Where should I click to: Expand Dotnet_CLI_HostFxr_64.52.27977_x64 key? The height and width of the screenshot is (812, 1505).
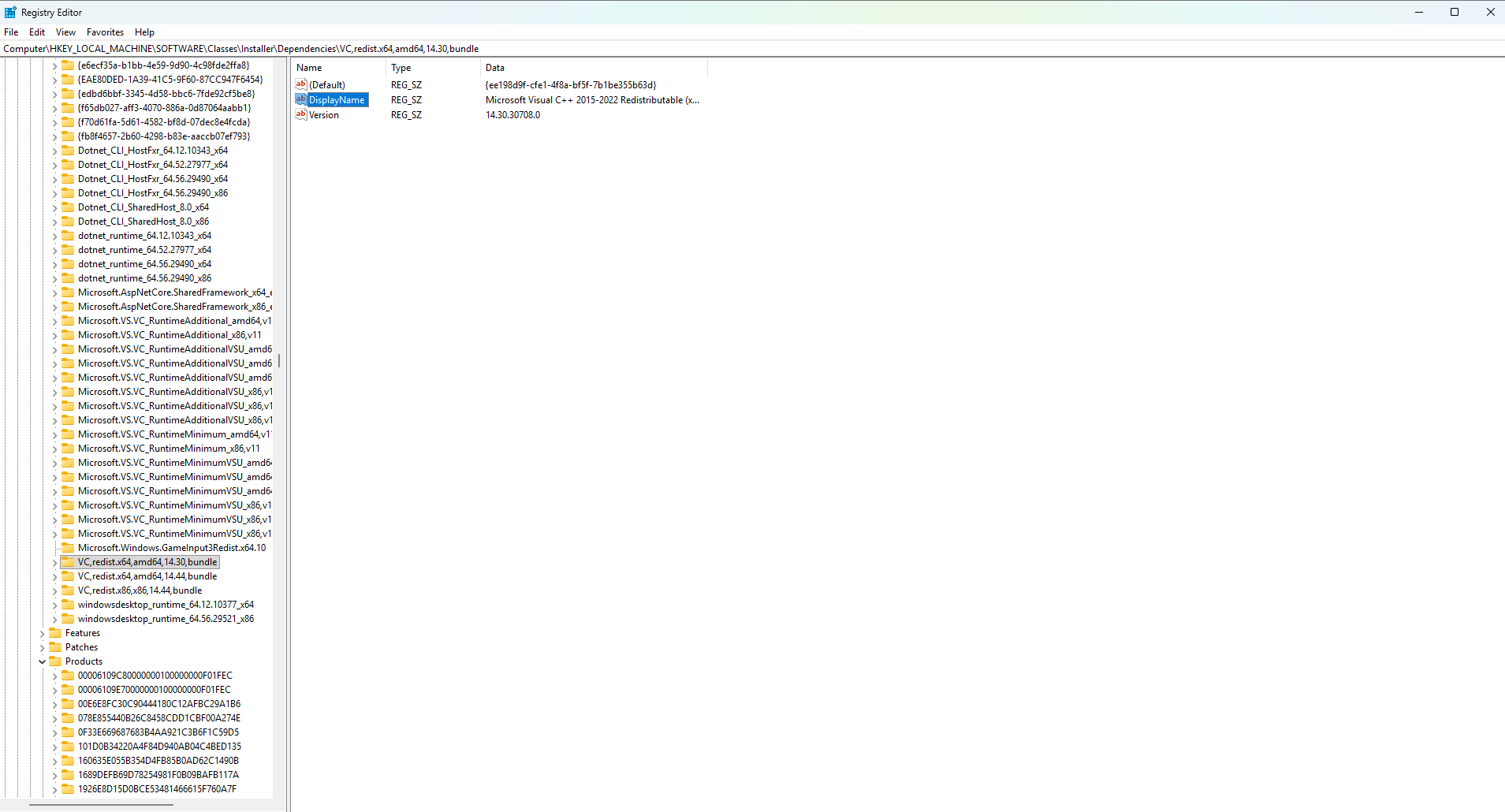pyautogui.click(x=54, y=165)
